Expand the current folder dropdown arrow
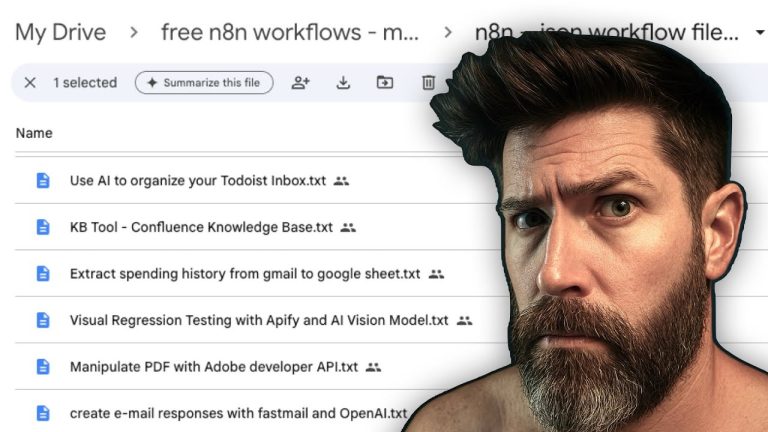This screenshot has width=768, height=432. pos(760,32)
